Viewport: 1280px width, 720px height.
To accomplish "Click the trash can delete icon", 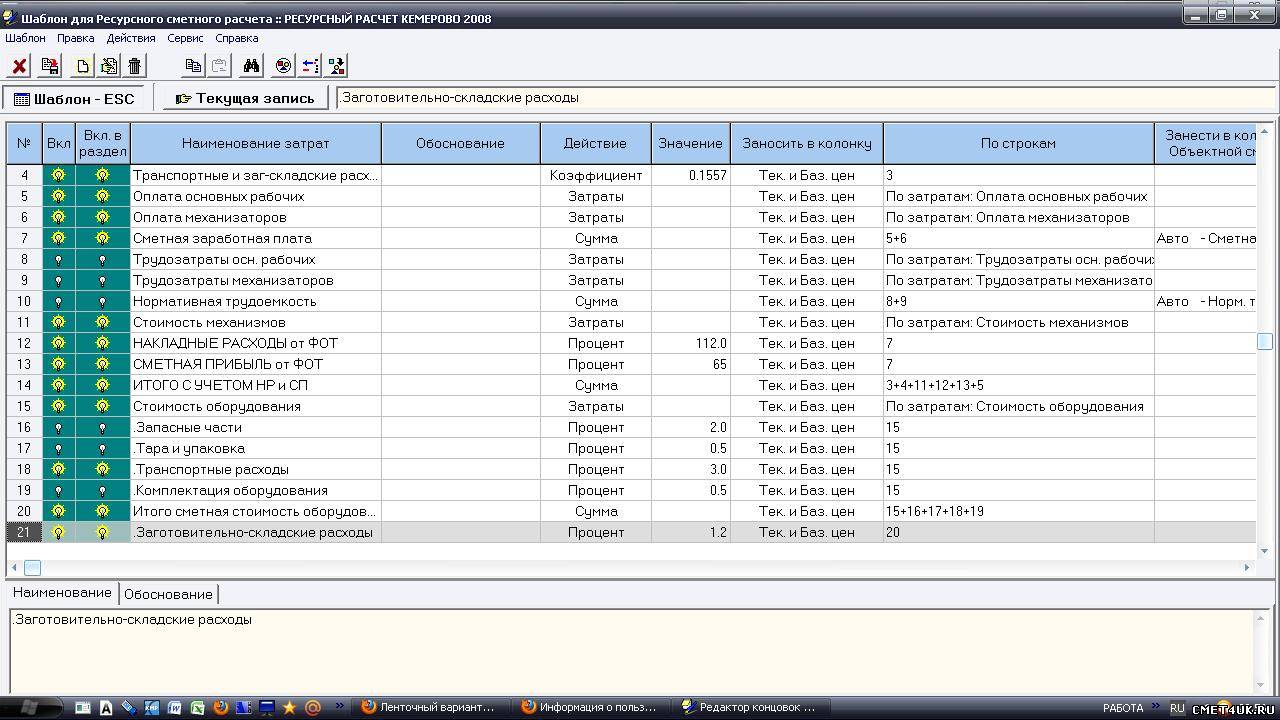I will (135, 66).
